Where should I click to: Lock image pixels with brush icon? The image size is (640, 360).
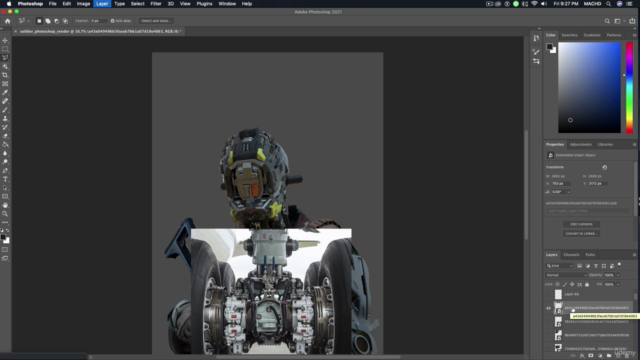(x=565, y=284)
